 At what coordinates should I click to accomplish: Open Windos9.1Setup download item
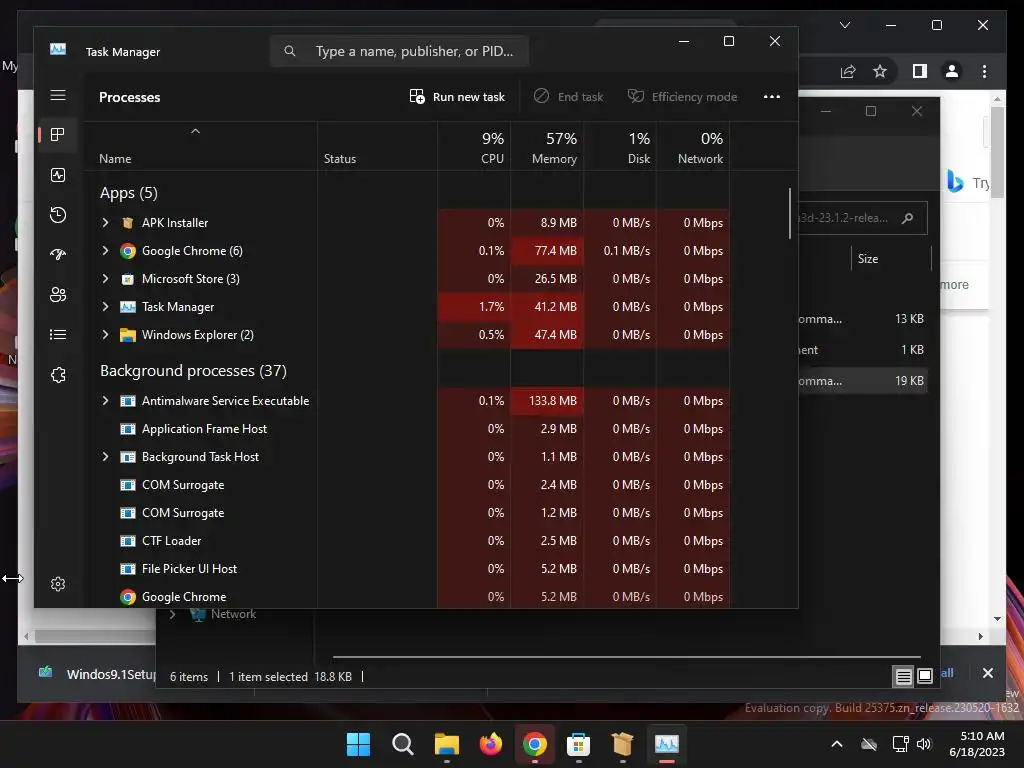click(x=98, y=674)
